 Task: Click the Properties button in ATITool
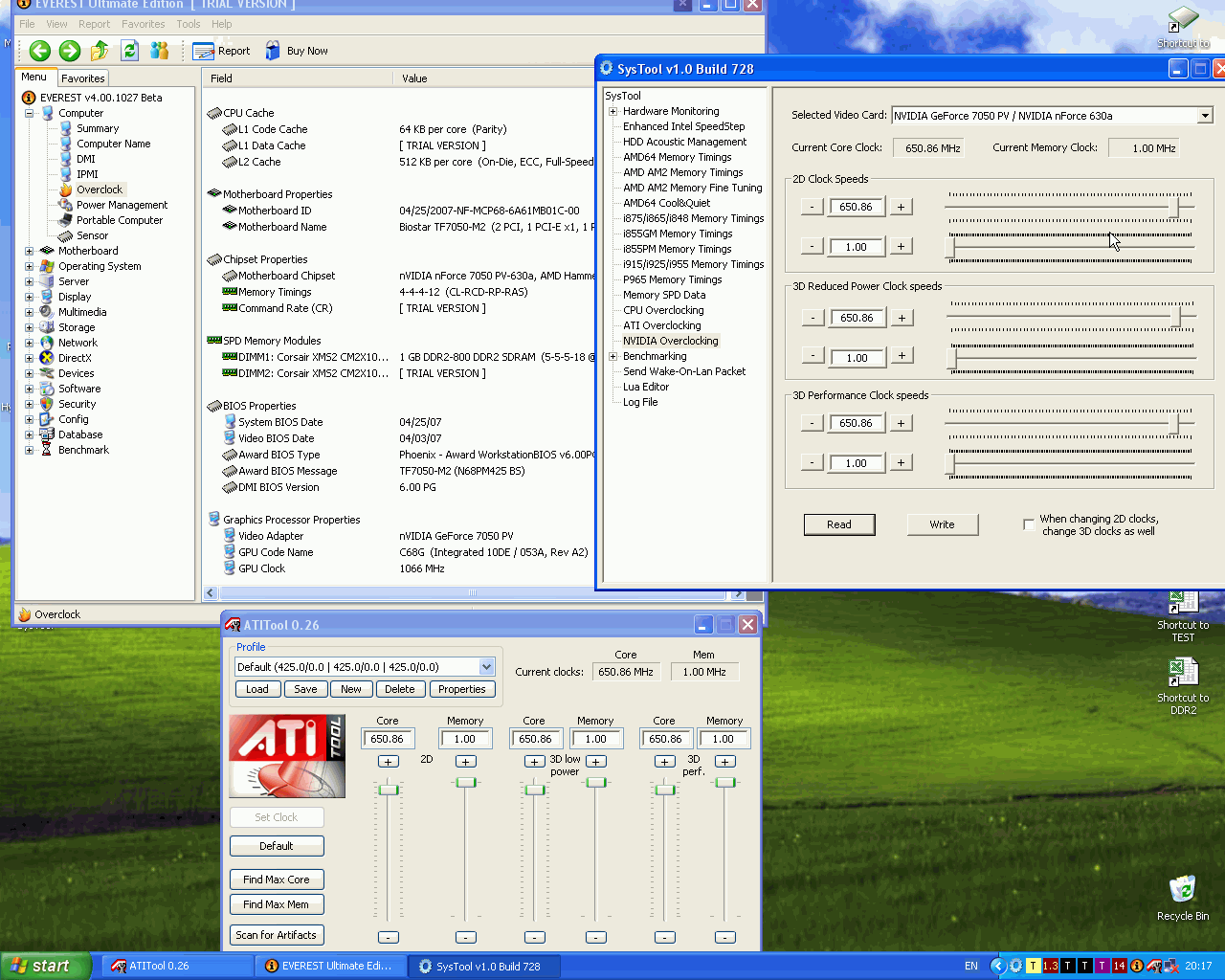coord(462,689)
